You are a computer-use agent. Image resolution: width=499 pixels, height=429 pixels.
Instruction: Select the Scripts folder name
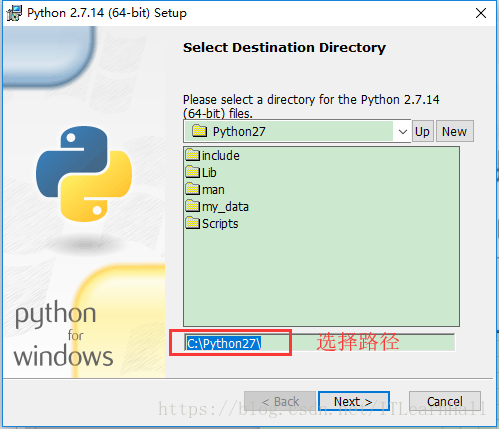click(220, 224)
